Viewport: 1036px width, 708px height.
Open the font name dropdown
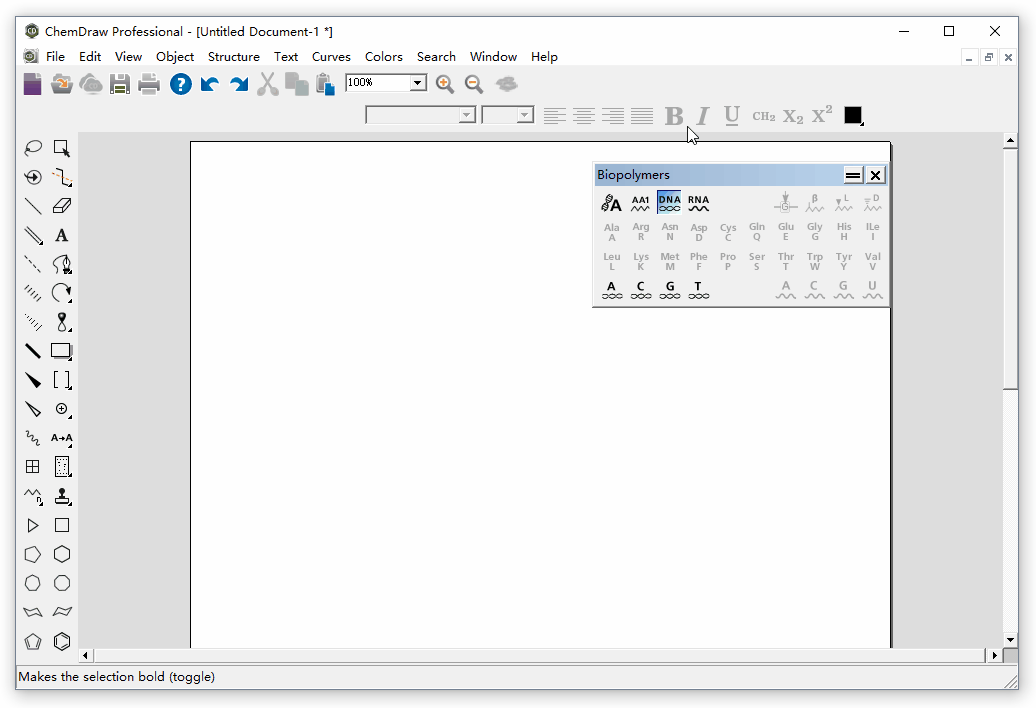click(x=466, y=115)
